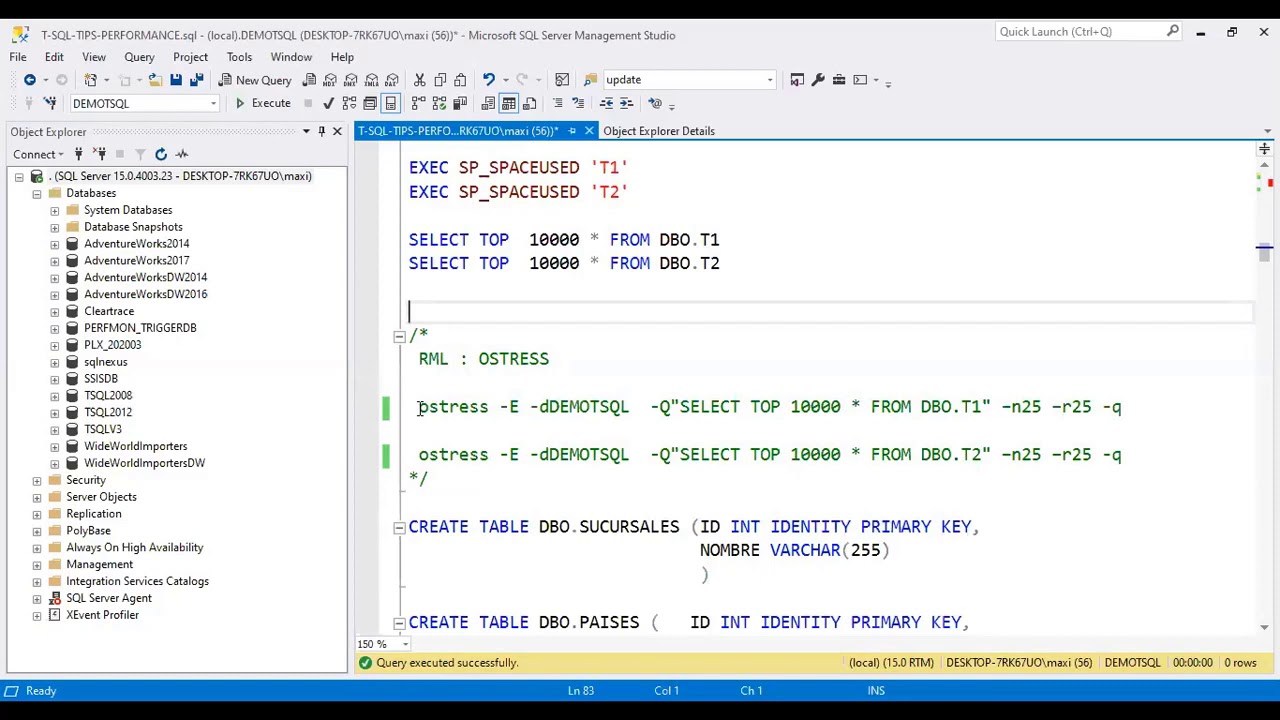
Task: Cut selection with the scissors icon
Action: click(419, 79)
